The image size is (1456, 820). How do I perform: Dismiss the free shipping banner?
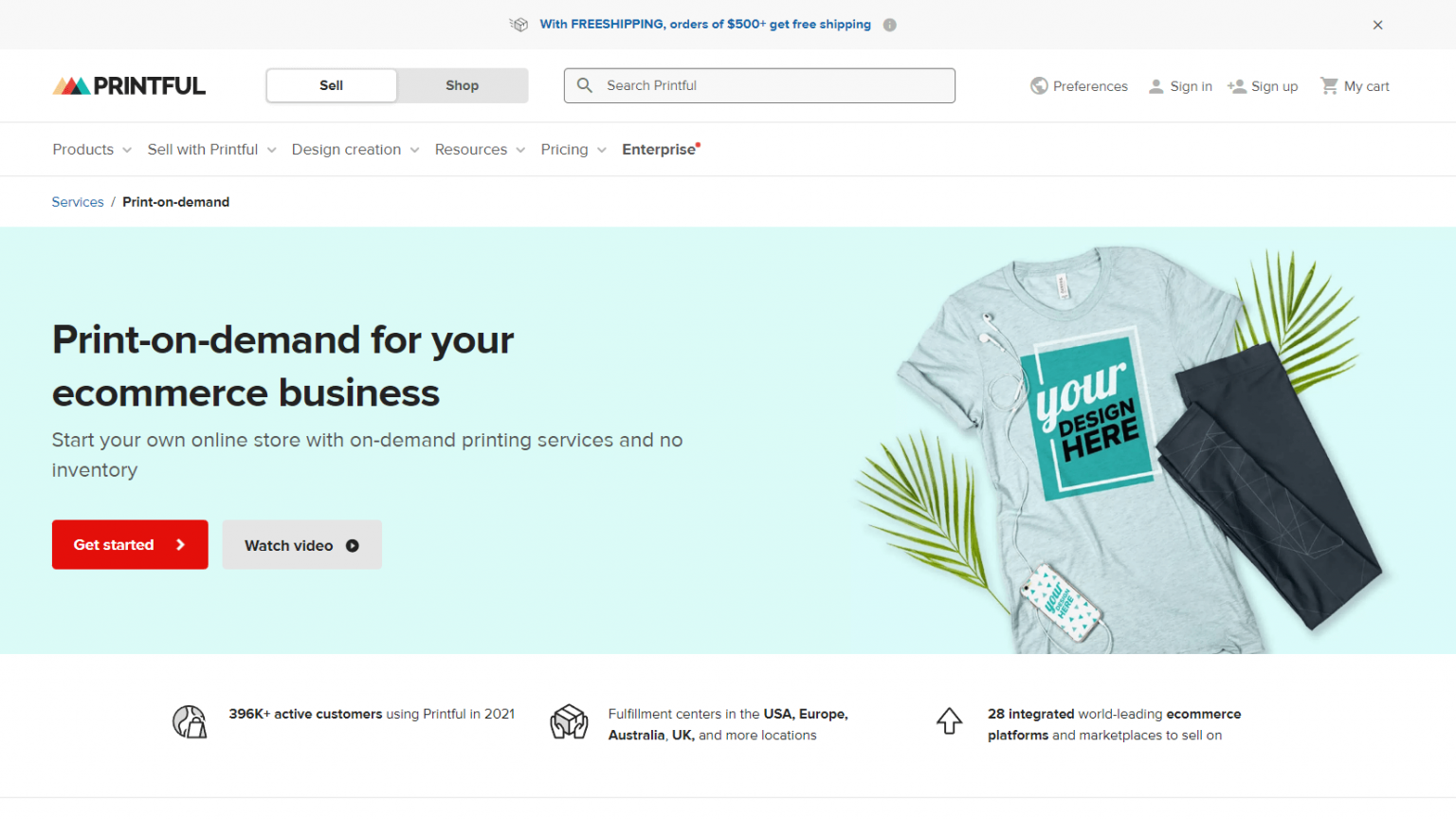pos(1377,25)
